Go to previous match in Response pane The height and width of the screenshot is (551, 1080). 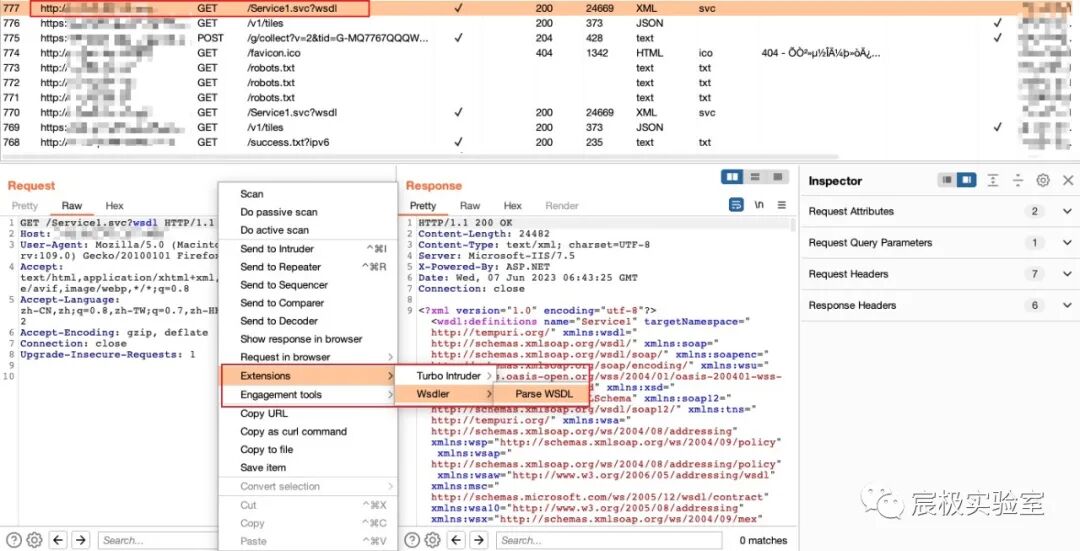(x=456, y=540)
